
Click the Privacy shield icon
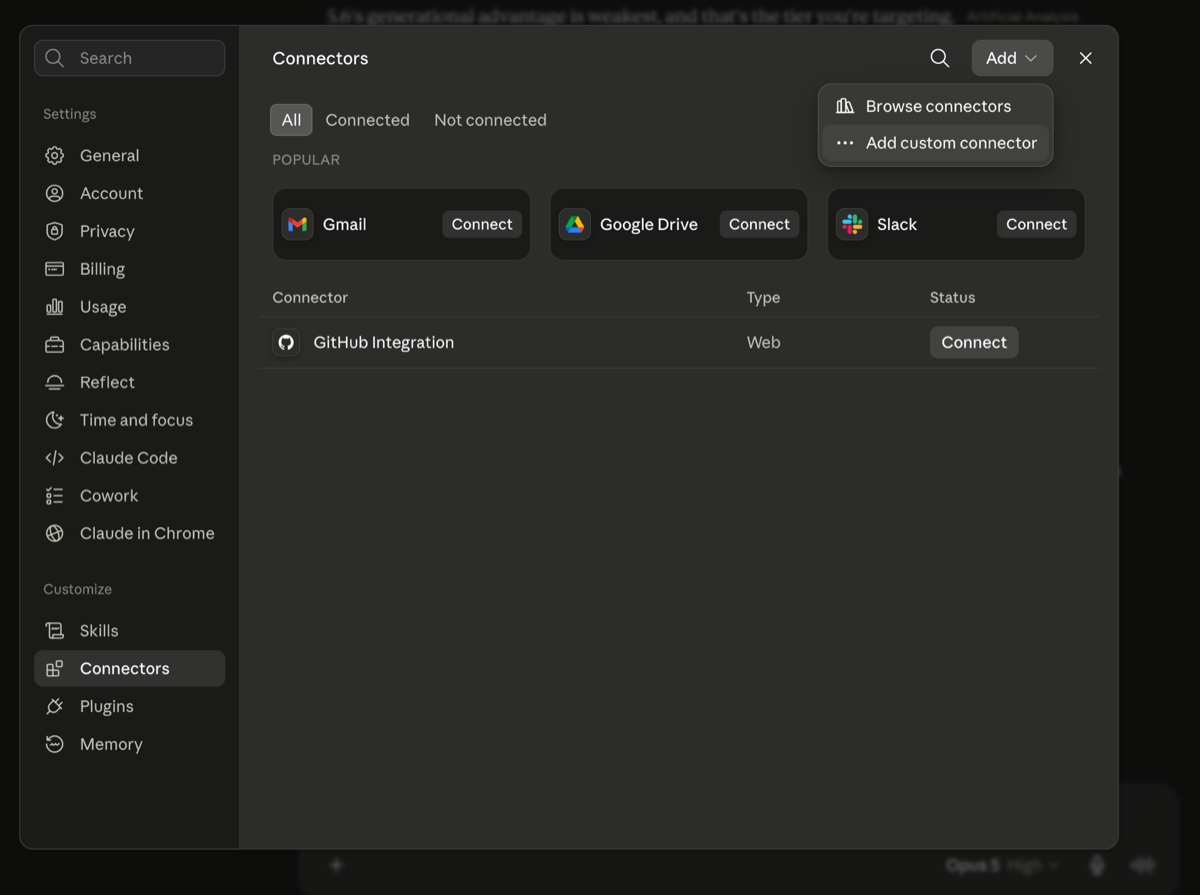click(55, 231)
